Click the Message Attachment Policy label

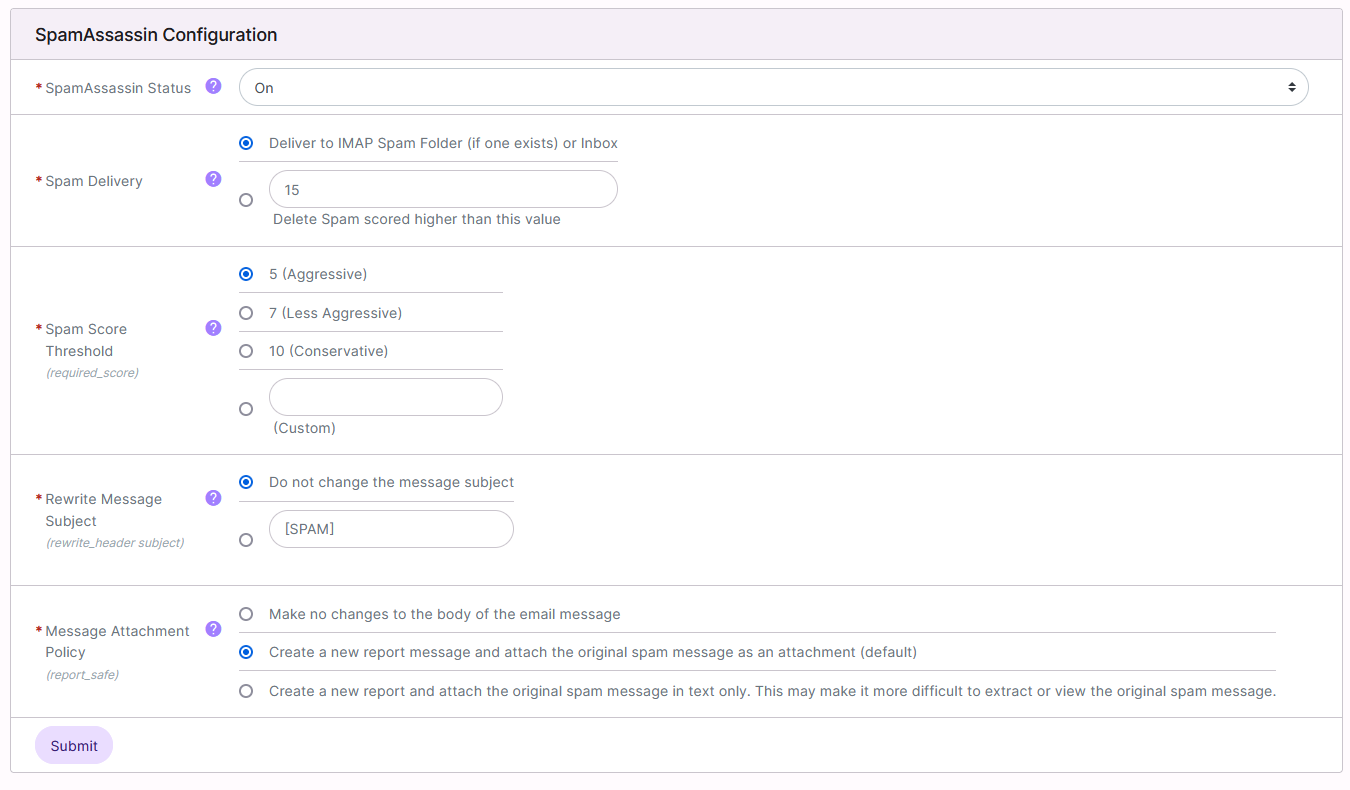coord(117,641)
